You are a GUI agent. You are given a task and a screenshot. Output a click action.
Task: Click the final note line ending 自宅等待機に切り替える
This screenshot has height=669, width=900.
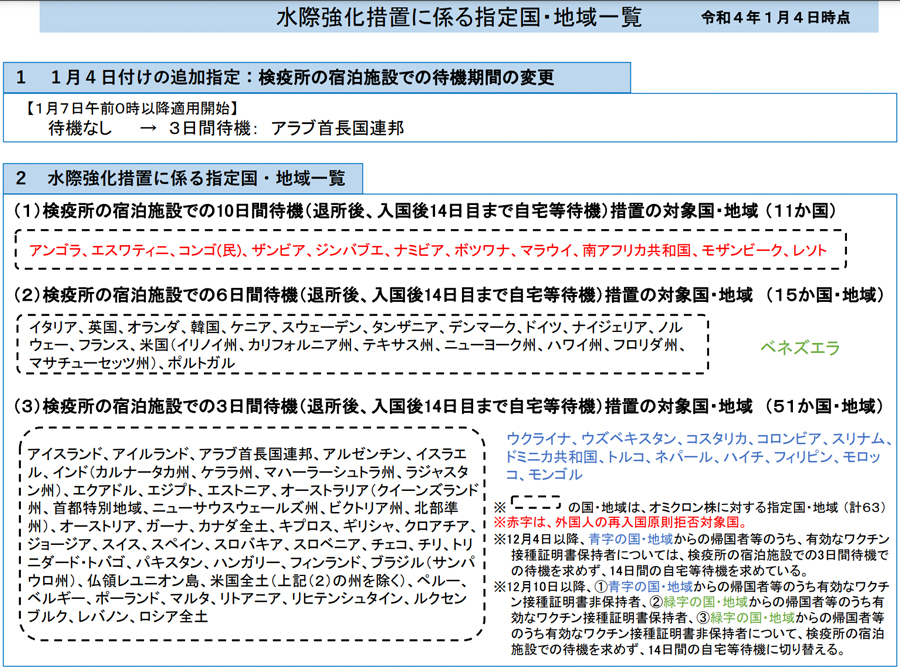(678, 649)
